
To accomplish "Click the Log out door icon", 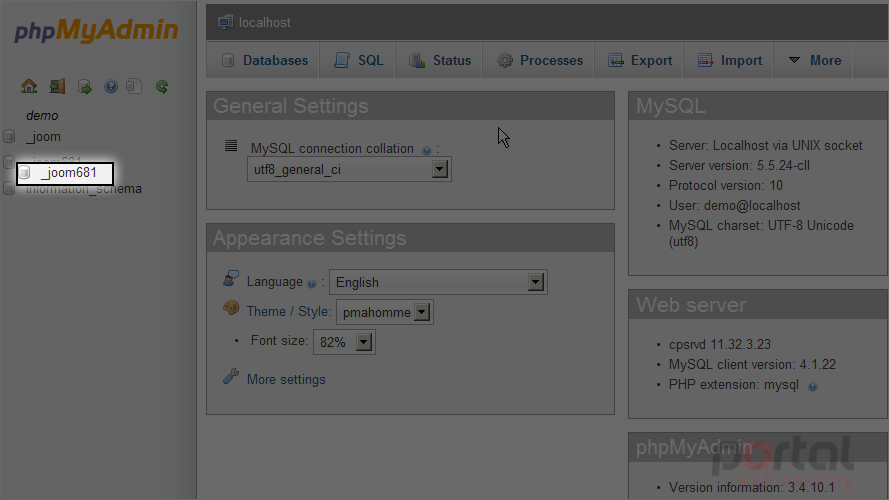I will 57,86.
